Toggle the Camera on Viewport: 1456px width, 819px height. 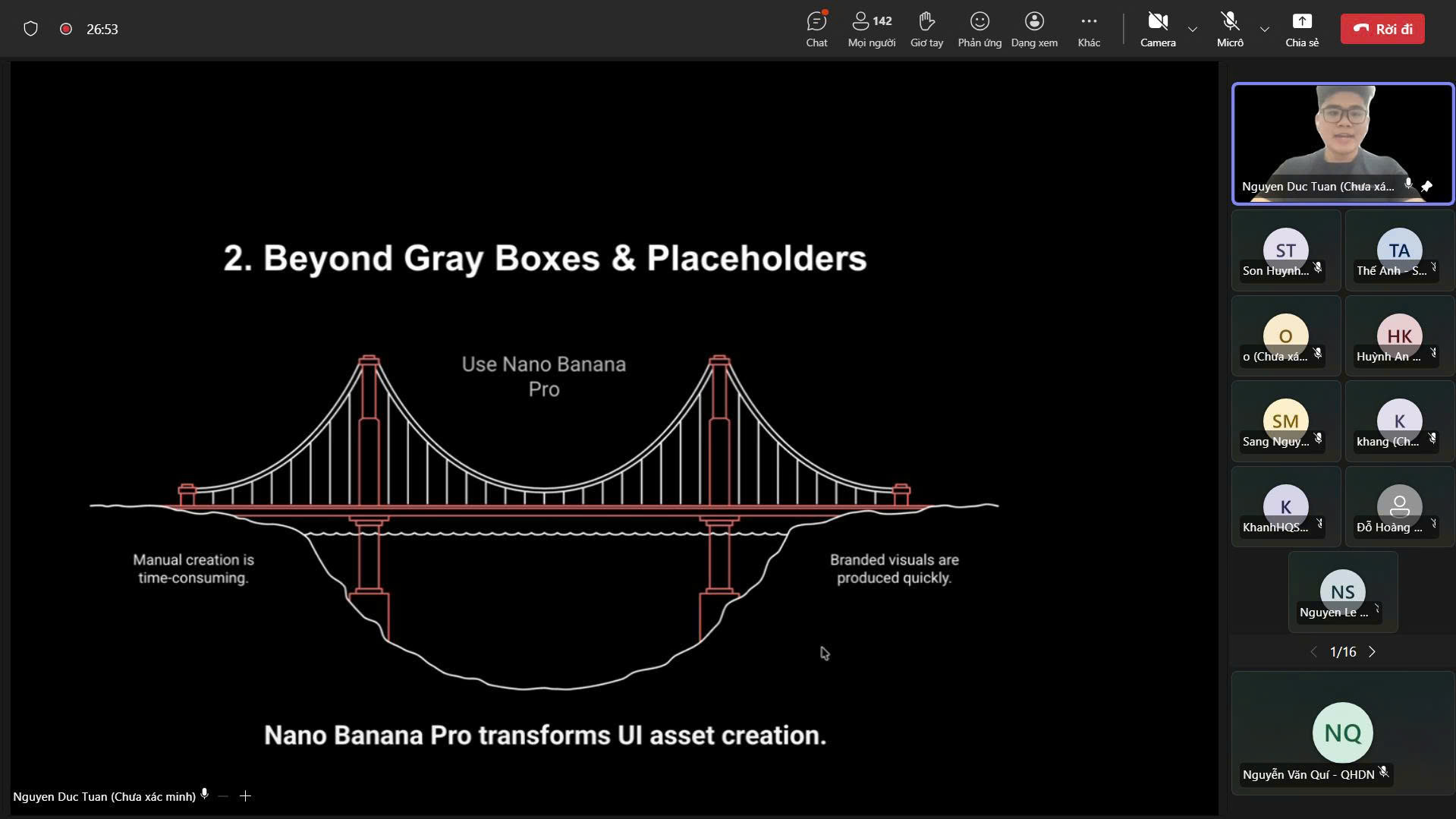point(1158,29)
